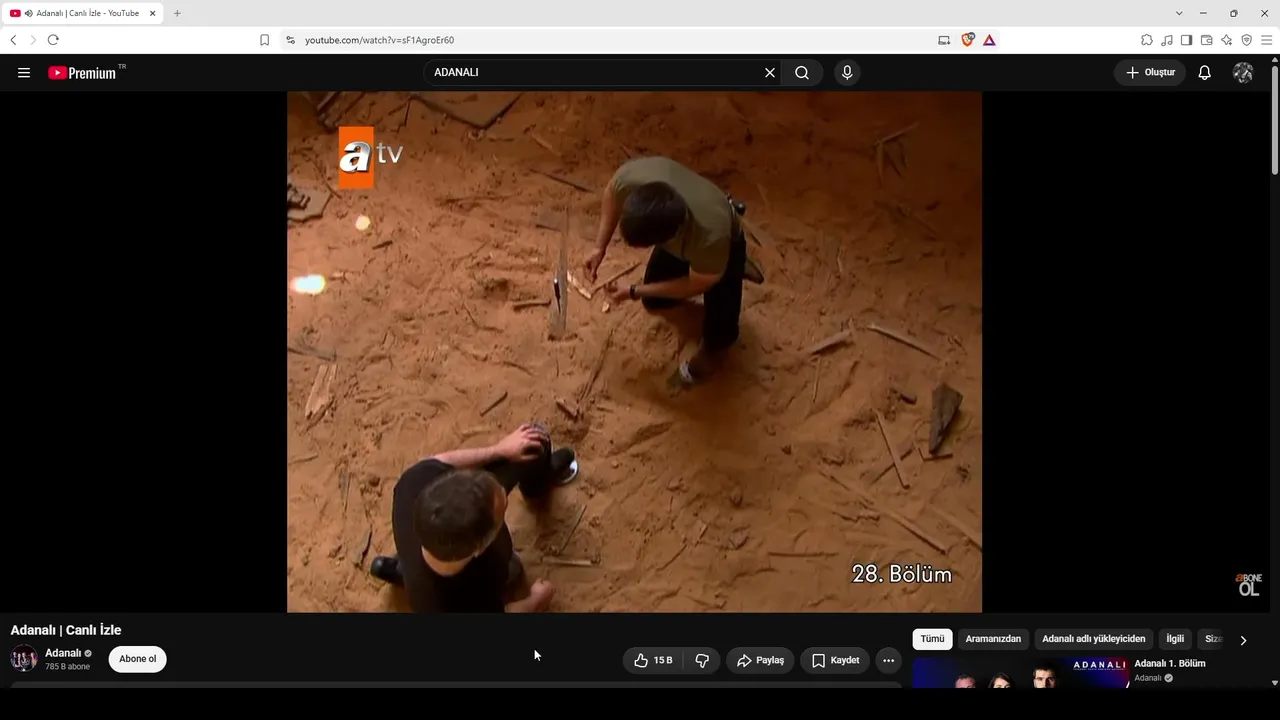Select the Aramanızdan filter chip

pos(993,639)
